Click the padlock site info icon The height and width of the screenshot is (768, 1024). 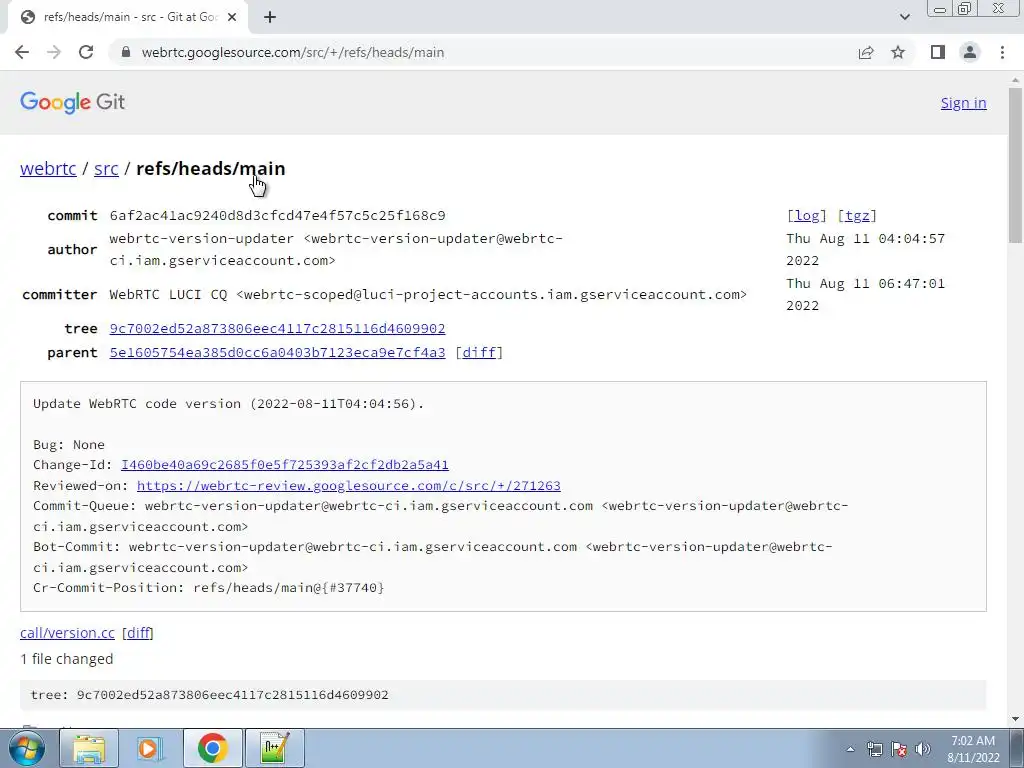click(126, 52)
